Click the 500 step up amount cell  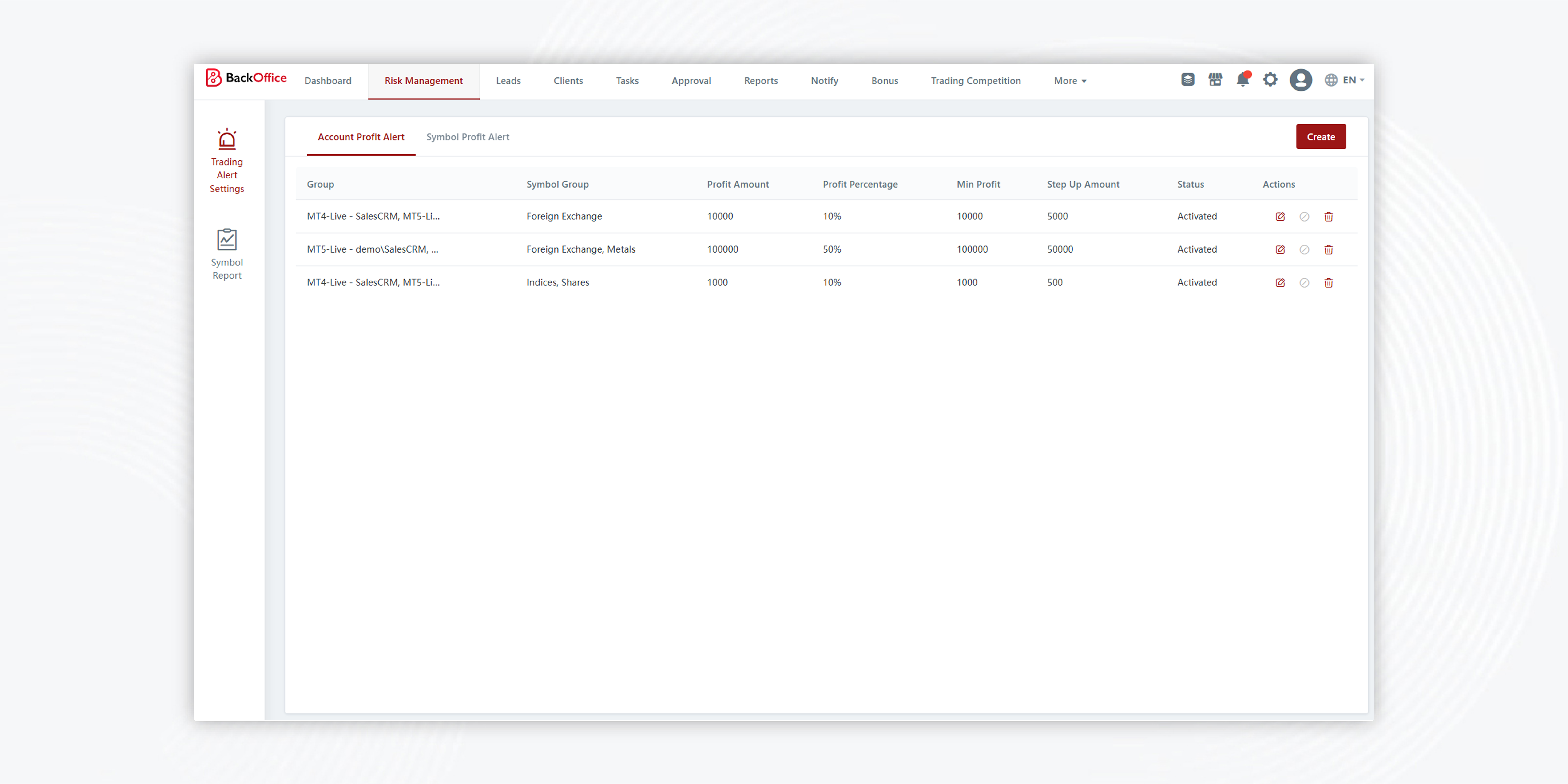(x=1054, y=282)
